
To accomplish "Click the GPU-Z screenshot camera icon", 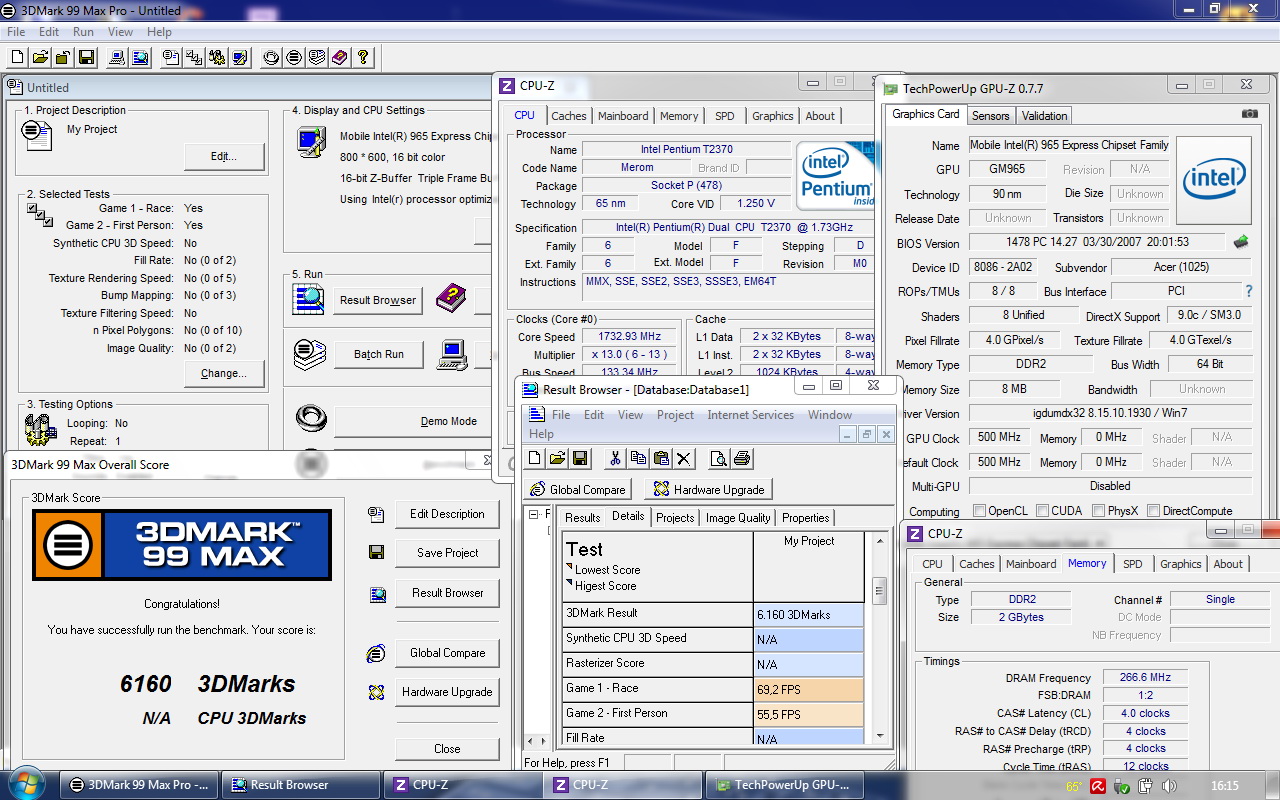I will click(x=1250, y=114).
